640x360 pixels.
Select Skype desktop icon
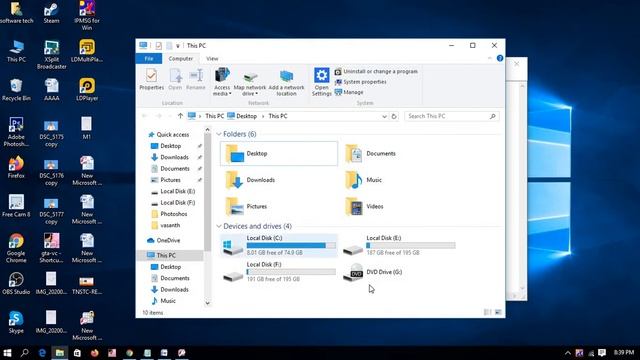[x=16, y=322]
